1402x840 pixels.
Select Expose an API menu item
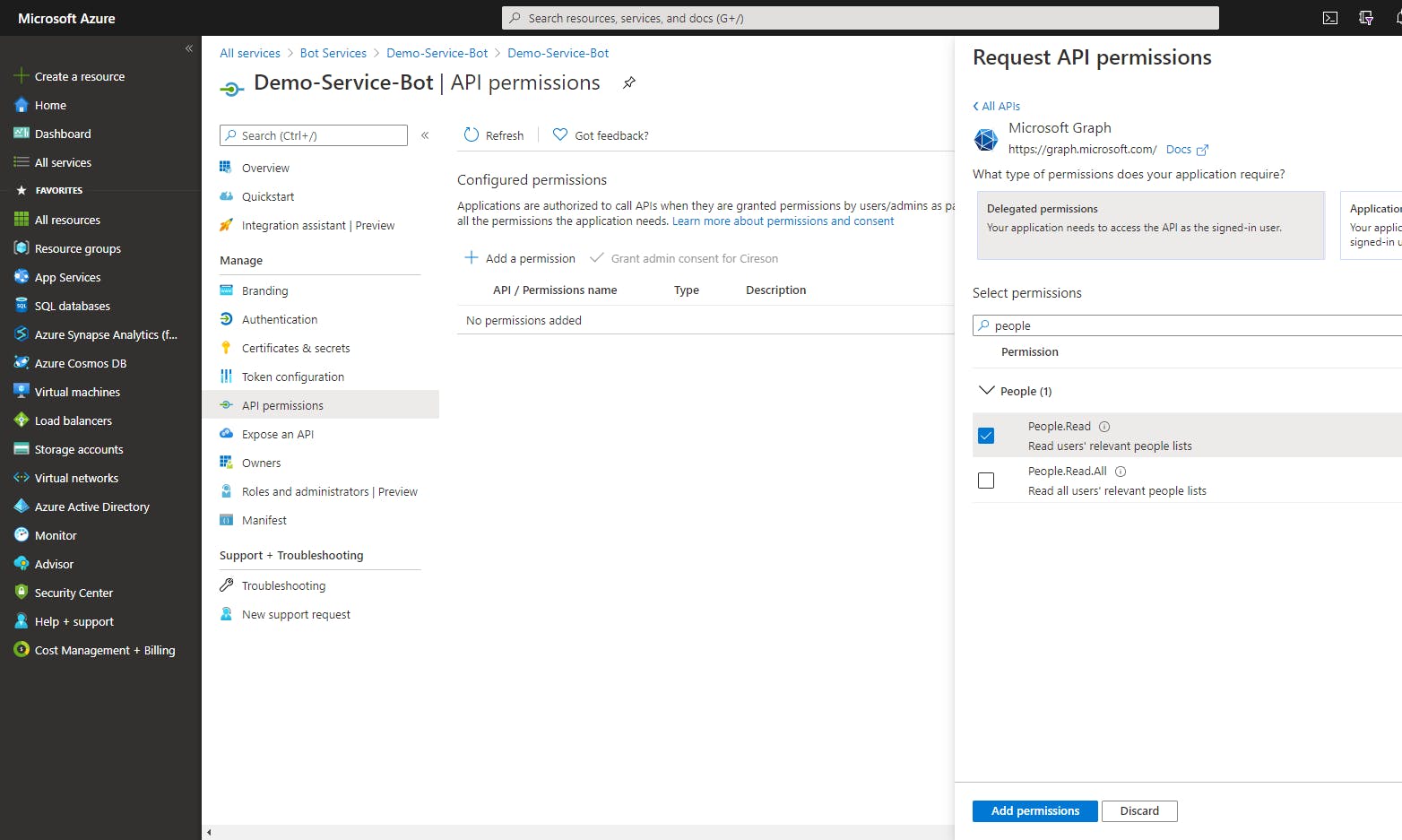278,435
